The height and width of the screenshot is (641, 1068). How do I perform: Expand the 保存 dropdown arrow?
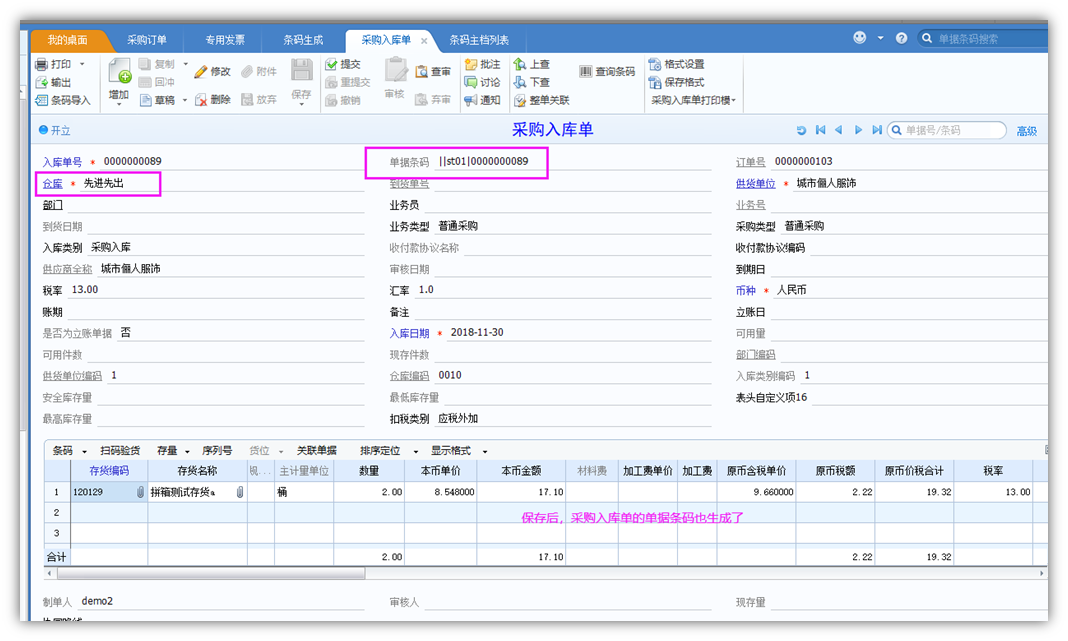point(301,105)
